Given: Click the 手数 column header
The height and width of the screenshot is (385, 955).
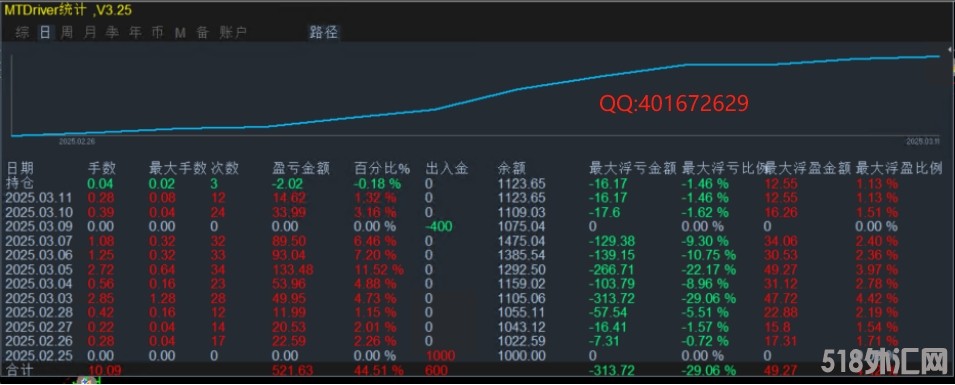Looking at the screenshot, I should (x=102, y=169).
